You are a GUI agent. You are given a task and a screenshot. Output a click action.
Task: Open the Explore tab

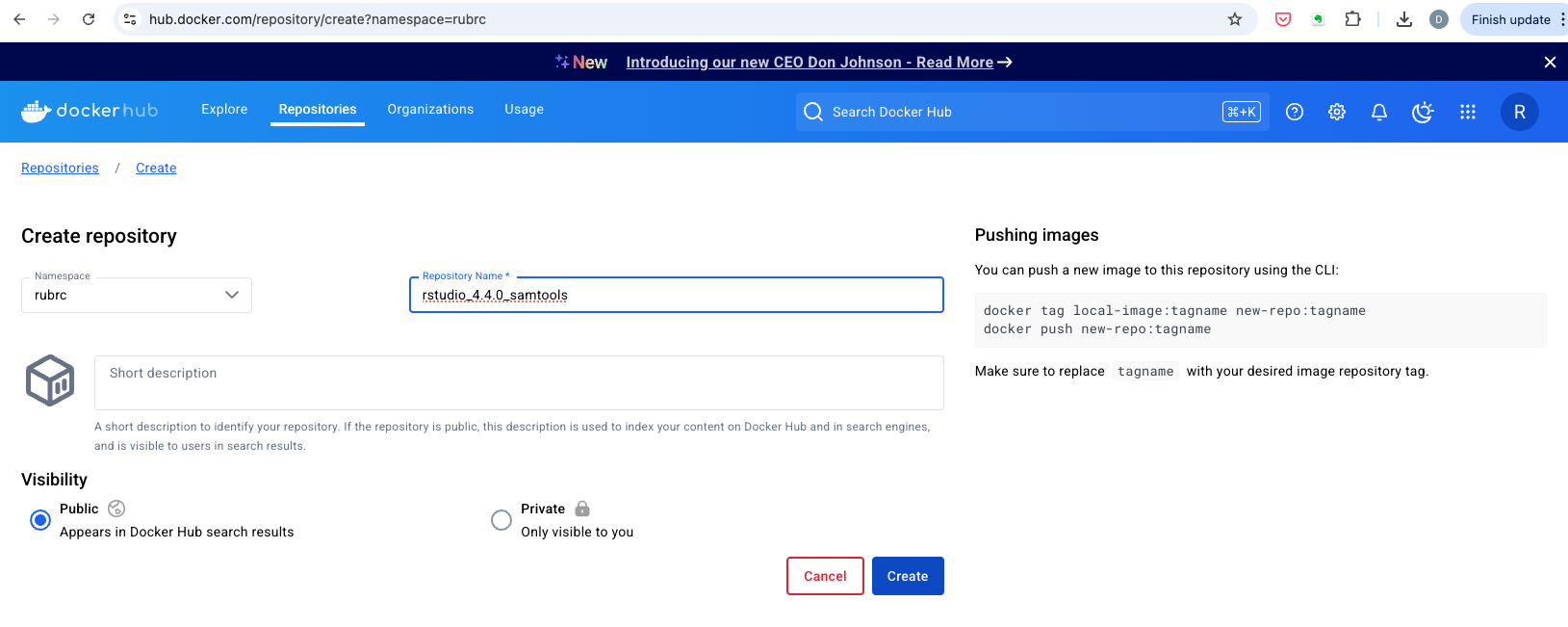(x=224, y=110)
